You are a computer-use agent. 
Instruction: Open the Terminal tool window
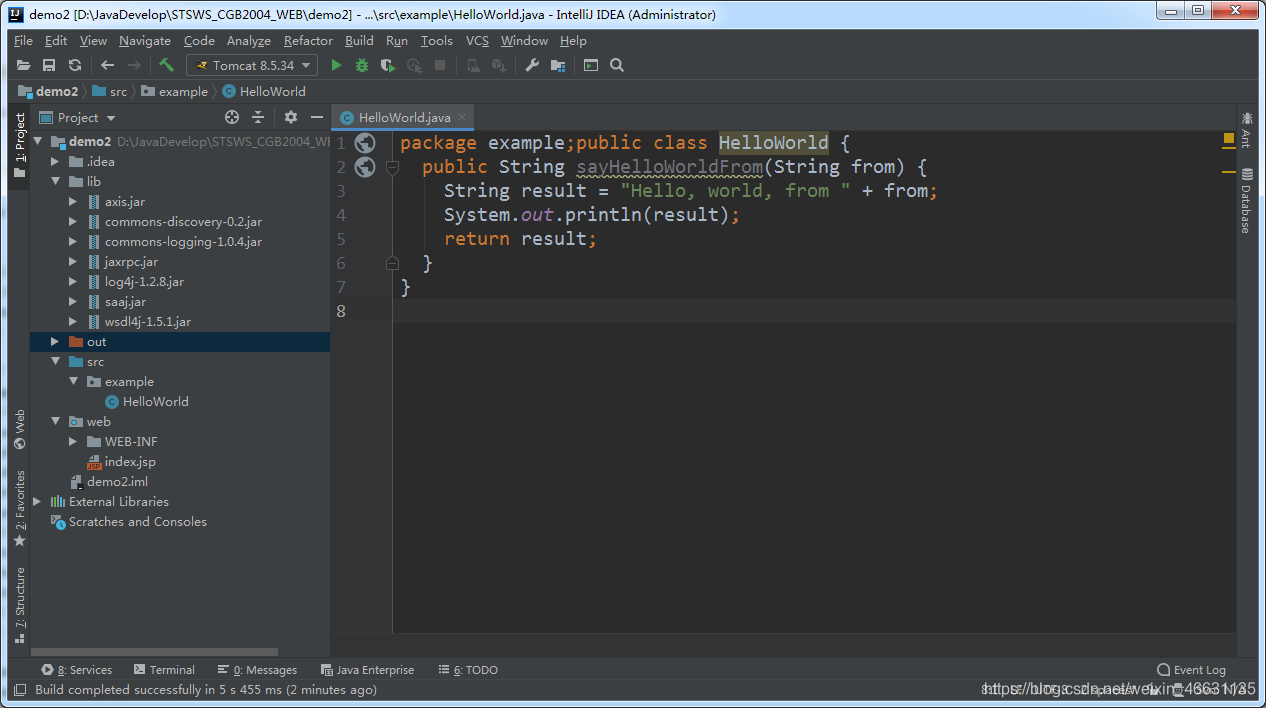pyautogui.click(x=164, y=670)
